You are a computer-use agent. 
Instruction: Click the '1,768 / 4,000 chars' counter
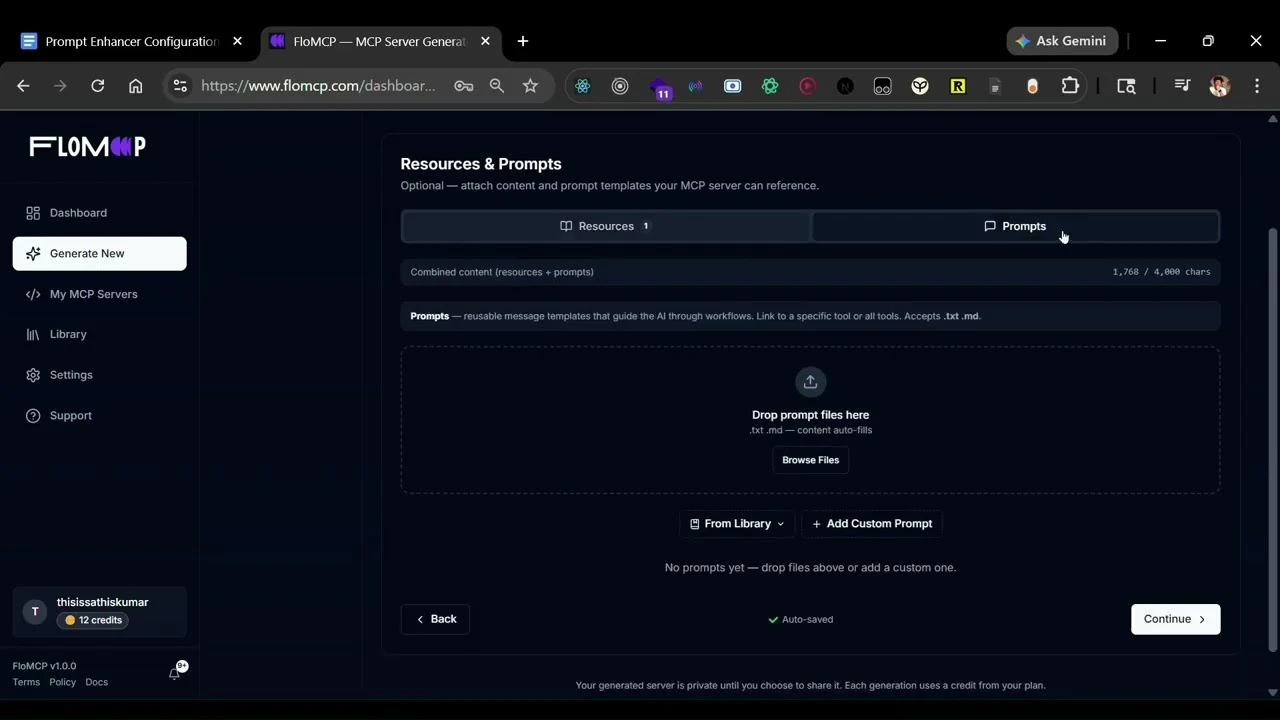click(x=1161, y=272)
